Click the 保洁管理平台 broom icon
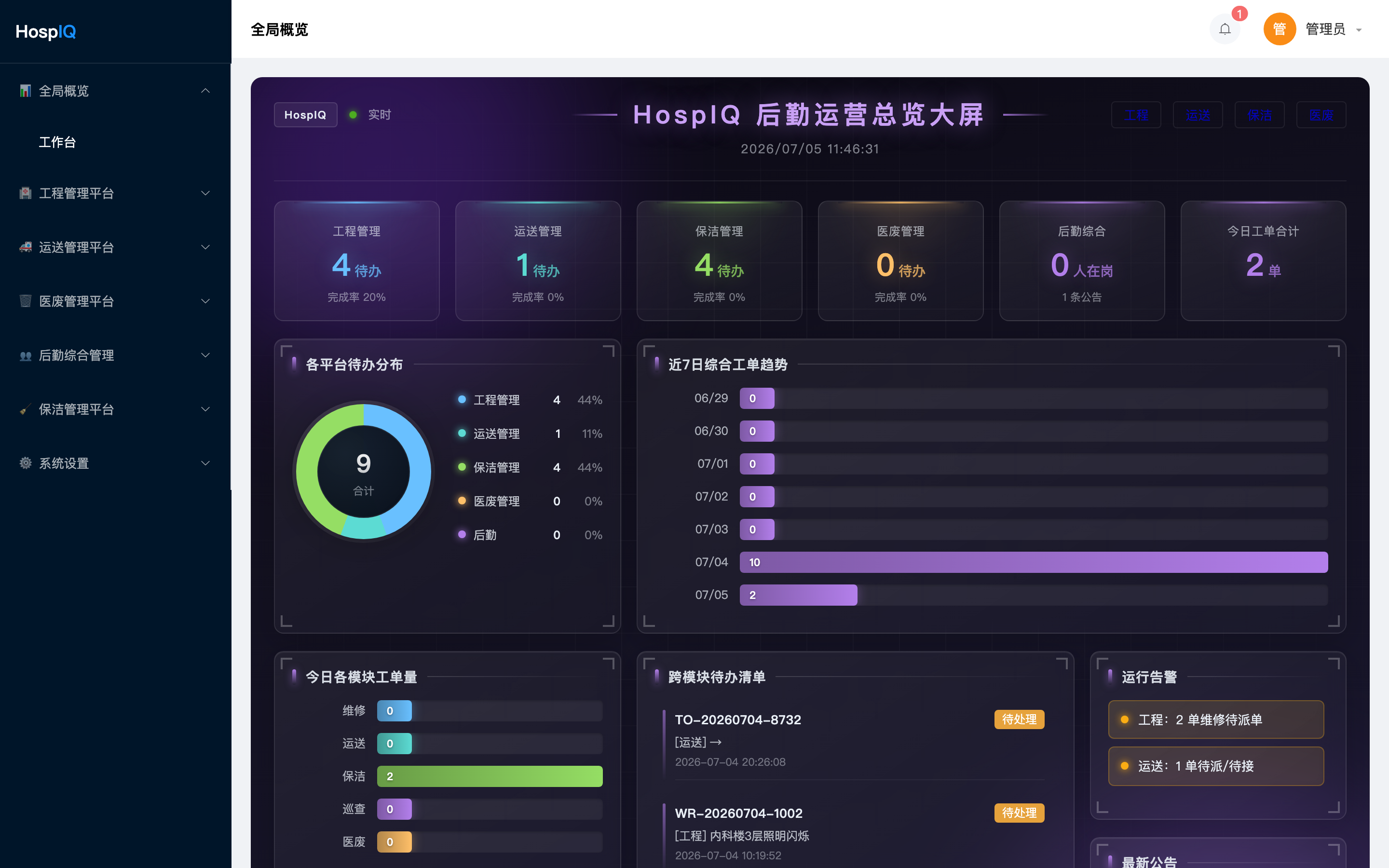 (x=25, y=409)
